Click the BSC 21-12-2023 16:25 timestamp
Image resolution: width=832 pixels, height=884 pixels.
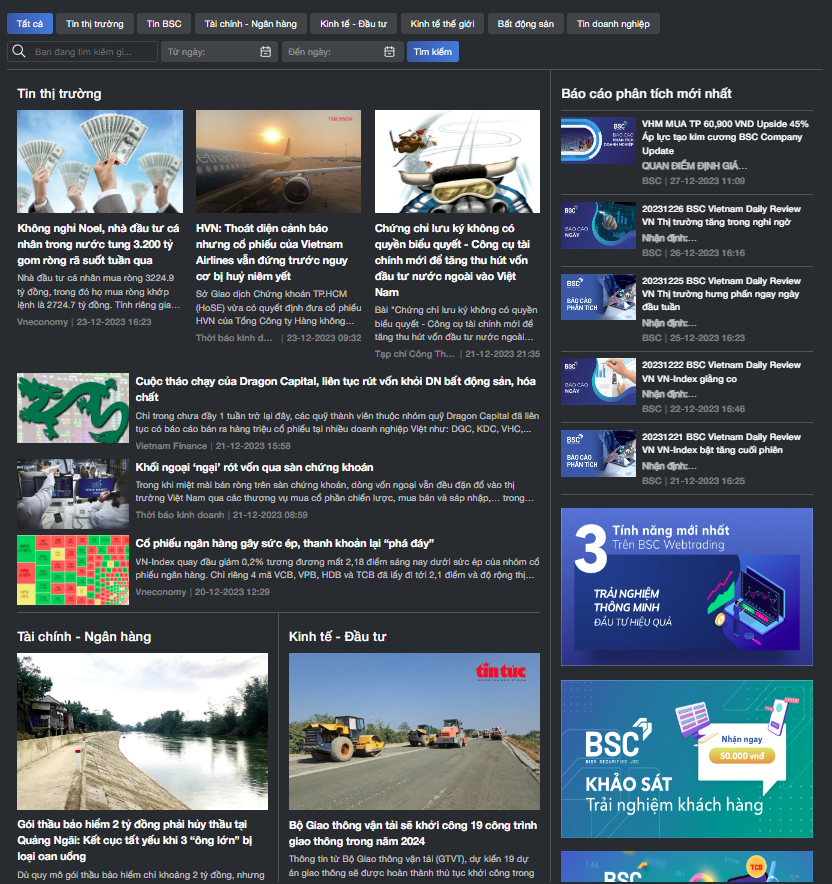click(693, 481)
